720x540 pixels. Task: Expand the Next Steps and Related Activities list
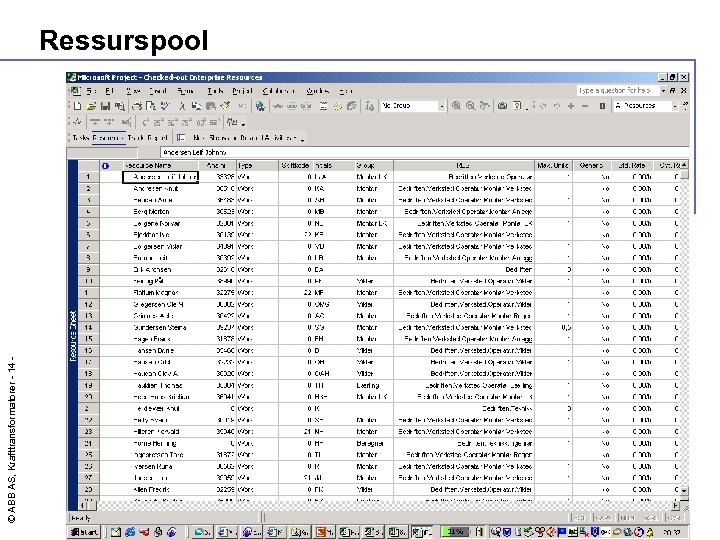tap(245, 138)
